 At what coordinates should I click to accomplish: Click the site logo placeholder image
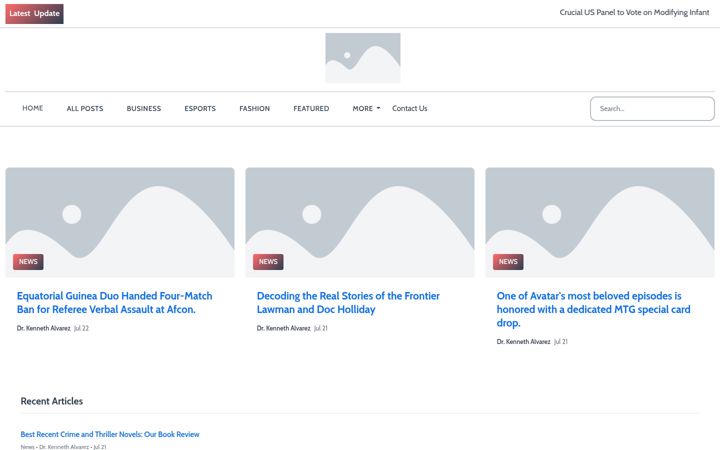pyautogui.click(x=363, y=58)
